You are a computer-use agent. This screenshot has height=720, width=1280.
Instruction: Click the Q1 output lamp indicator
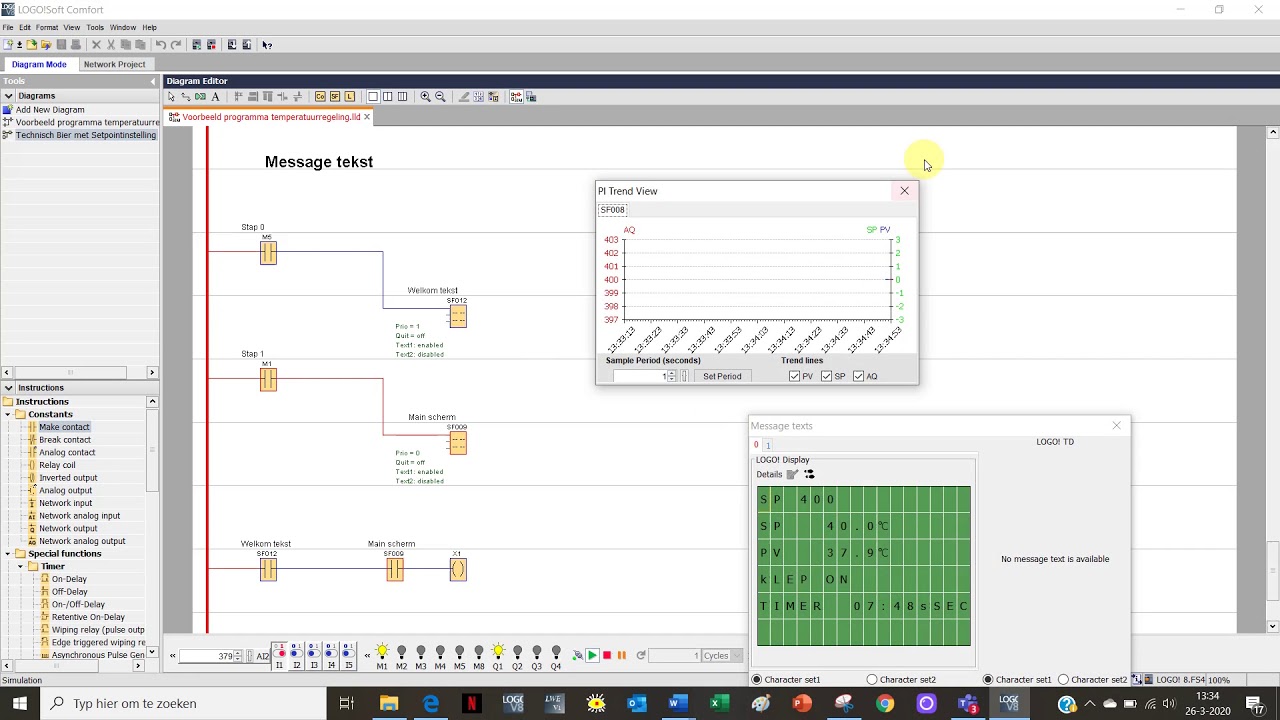(498, 652)
